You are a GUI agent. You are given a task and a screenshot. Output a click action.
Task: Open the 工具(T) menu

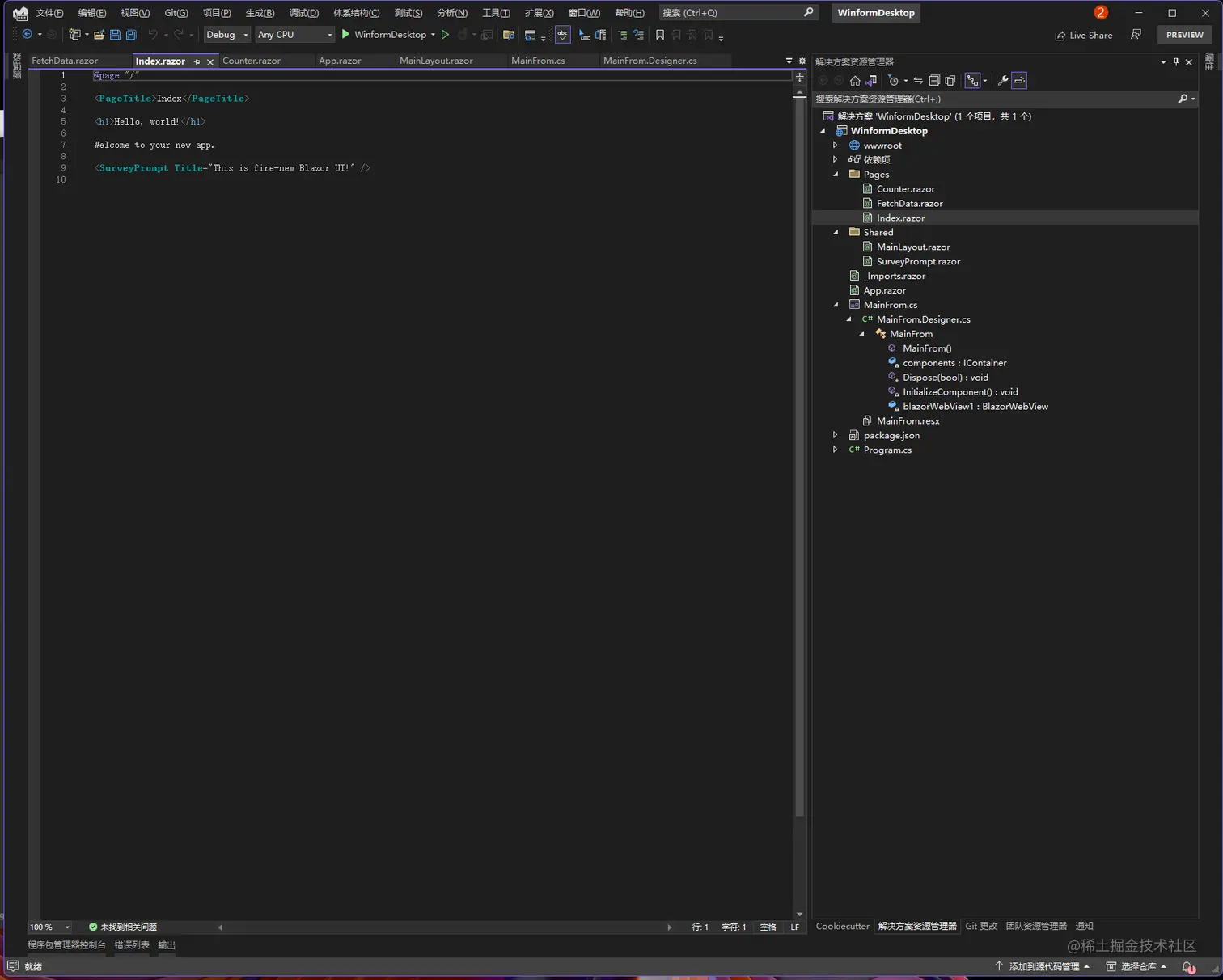click(496, 12)
